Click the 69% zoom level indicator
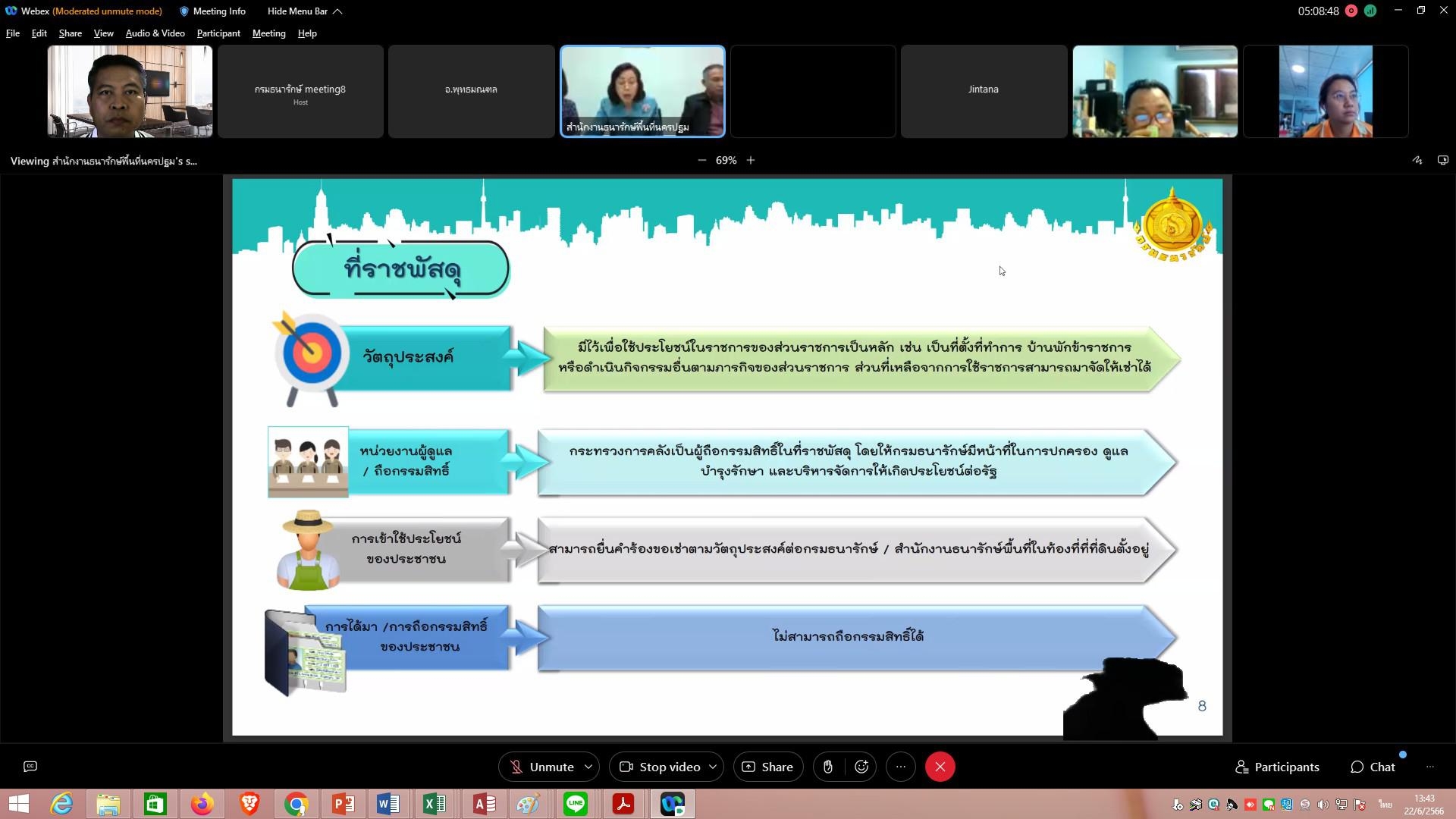 tap(726, 160)
